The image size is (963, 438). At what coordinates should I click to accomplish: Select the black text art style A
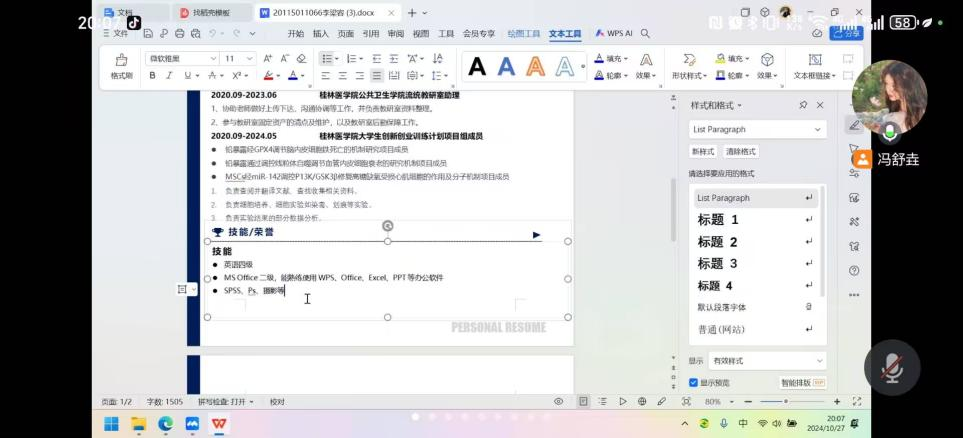click(477, 67)
